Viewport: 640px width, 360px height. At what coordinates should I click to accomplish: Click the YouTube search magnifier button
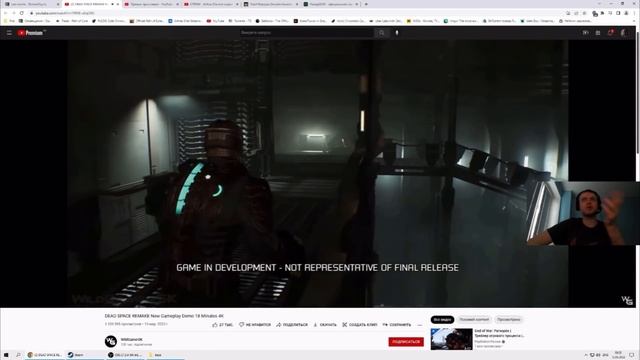click(382, 33)
